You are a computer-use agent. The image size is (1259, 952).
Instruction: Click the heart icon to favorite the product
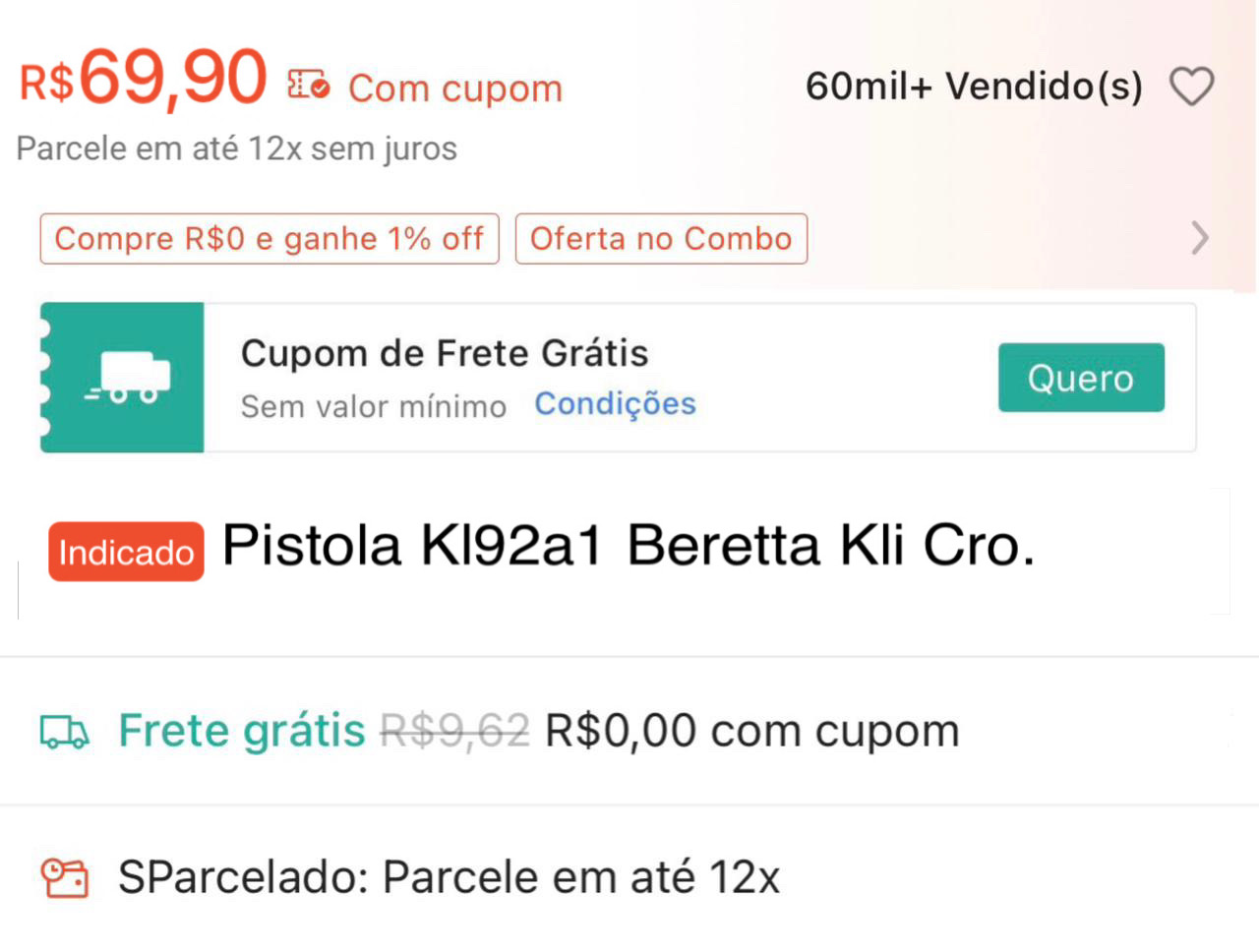pyautogui.click(x=1193, y=87)
